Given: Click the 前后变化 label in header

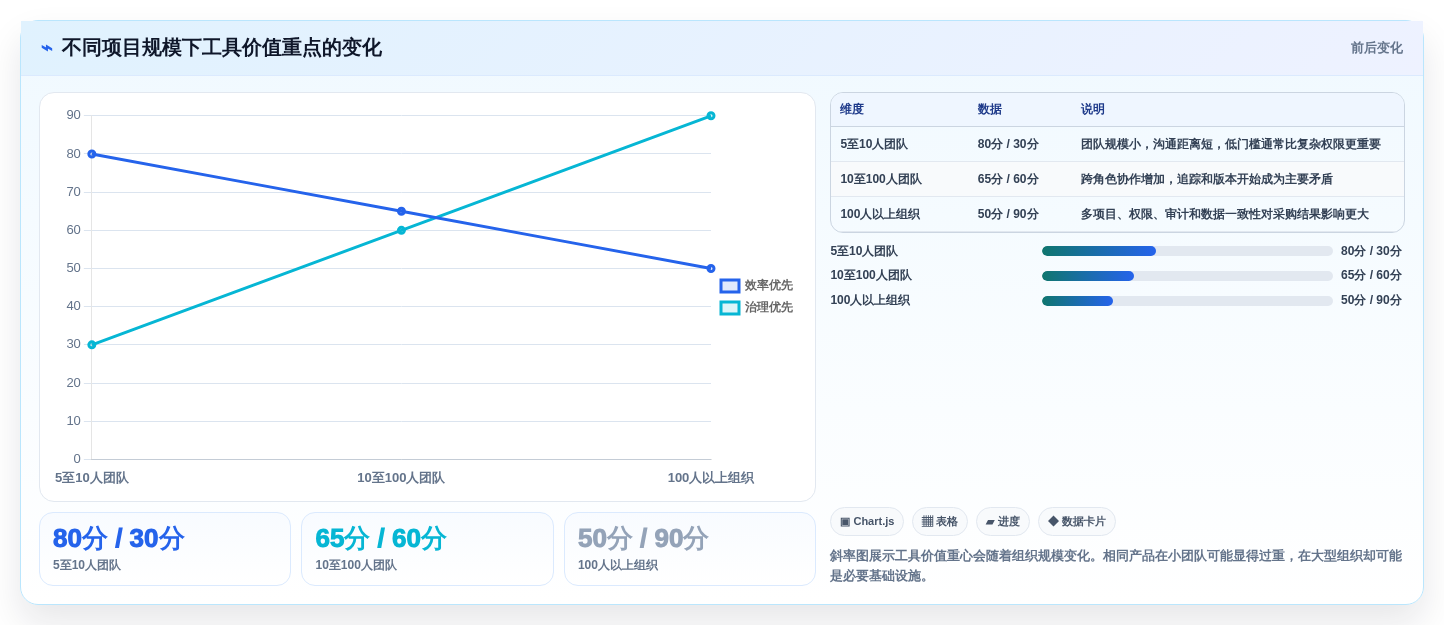Looking at the screenshot, I should pos(1376,48).
